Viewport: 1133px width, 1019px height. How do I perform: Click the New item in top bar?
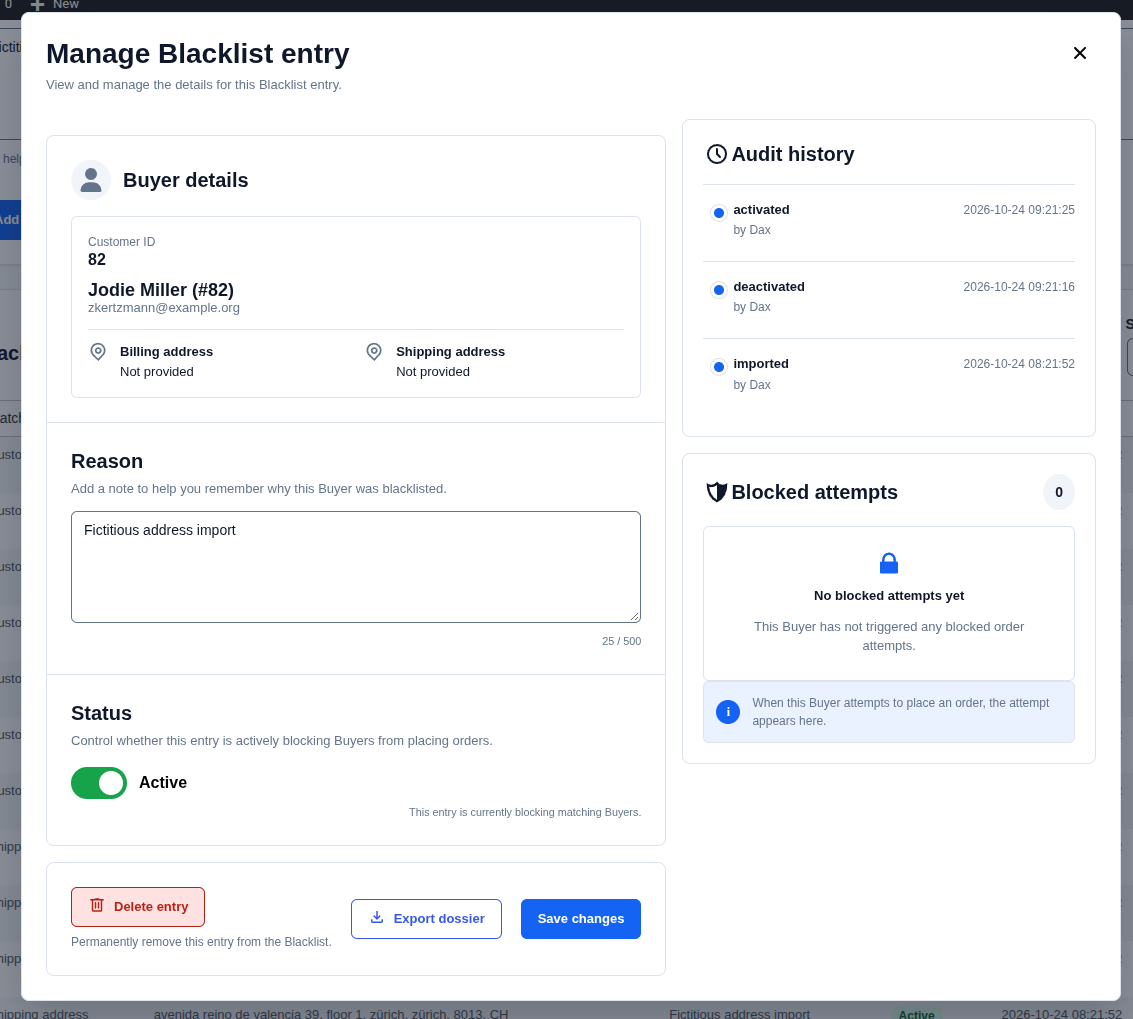[55, 5]
